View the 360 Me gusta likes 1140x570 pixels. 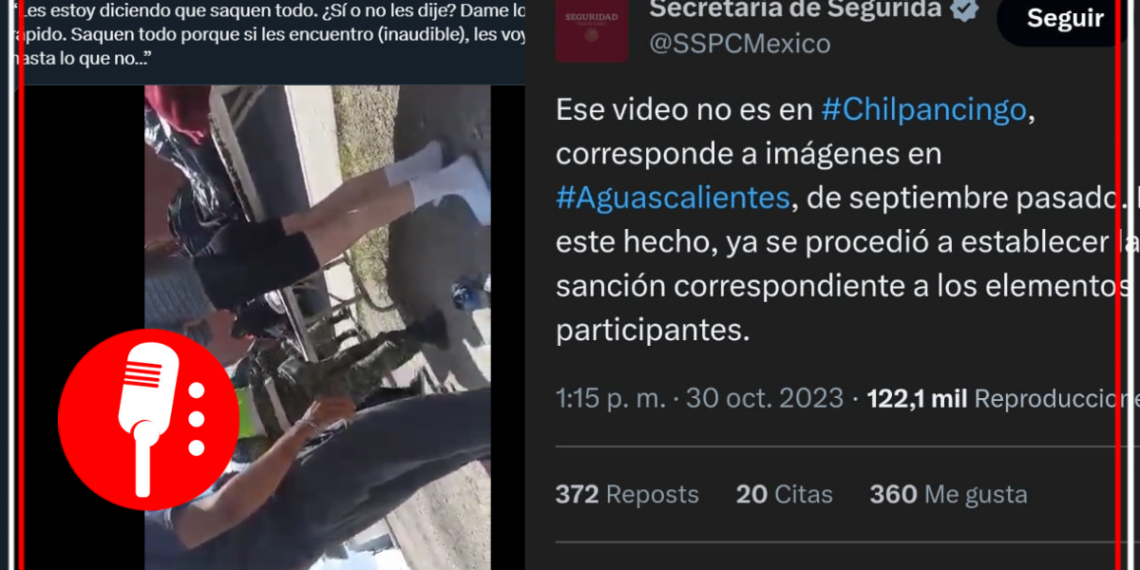coord(948,495)
